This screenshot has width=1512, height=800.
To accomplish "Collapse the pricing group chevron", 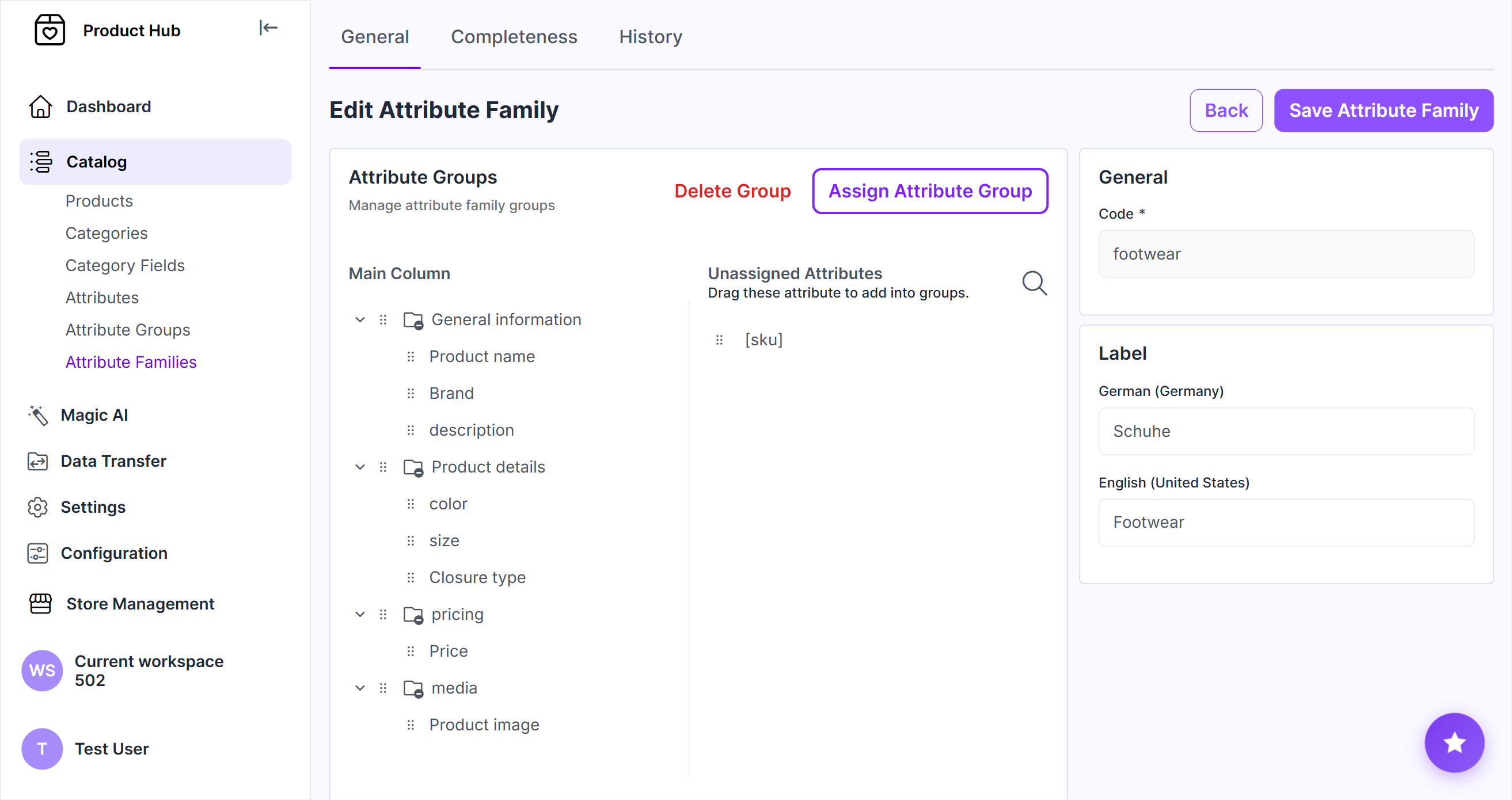I will (360, 614).
